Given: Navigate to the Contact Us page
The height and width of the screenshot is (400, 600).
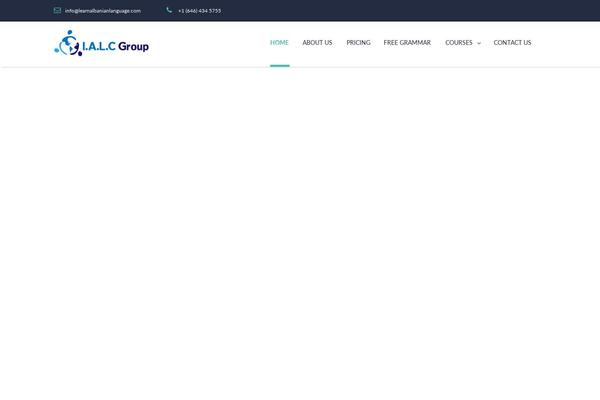Looking at the screenshot, I should point(512,42).
